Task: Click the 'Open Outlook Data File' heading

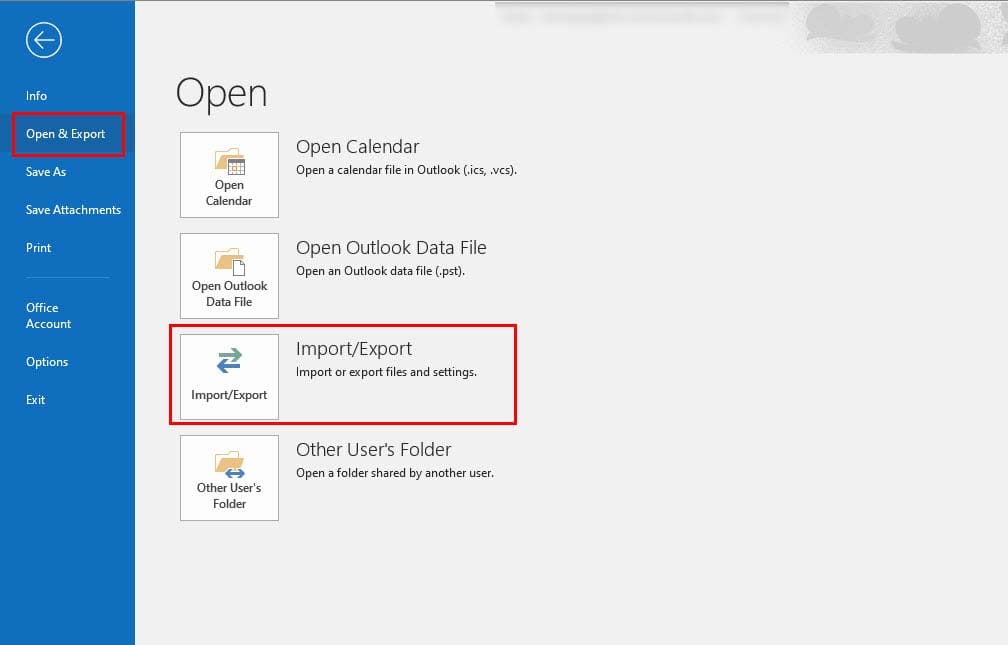Action: (391, 248)
